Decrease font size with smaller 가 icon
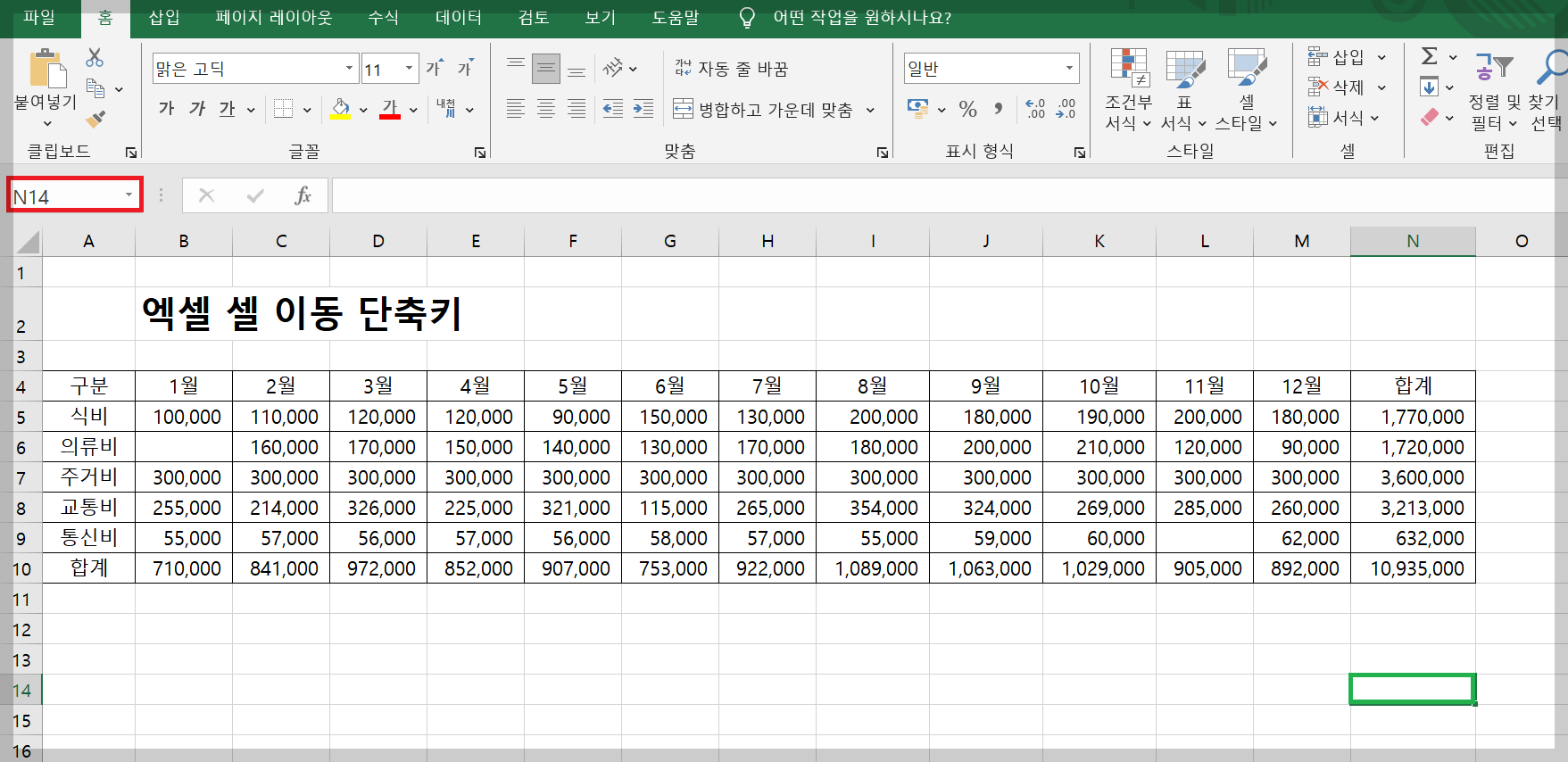 point(465,68)
